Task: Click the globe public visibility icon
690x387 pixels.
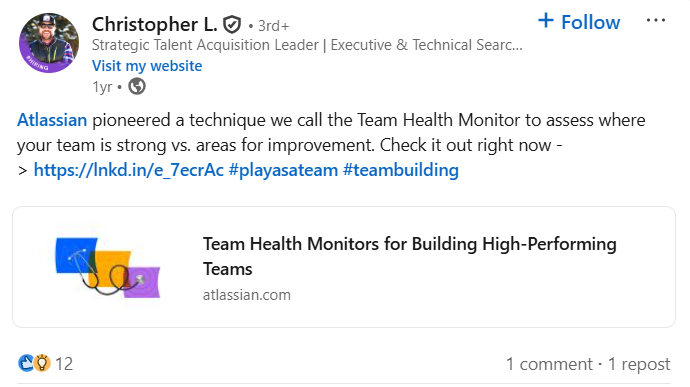Action: point(137,86)
